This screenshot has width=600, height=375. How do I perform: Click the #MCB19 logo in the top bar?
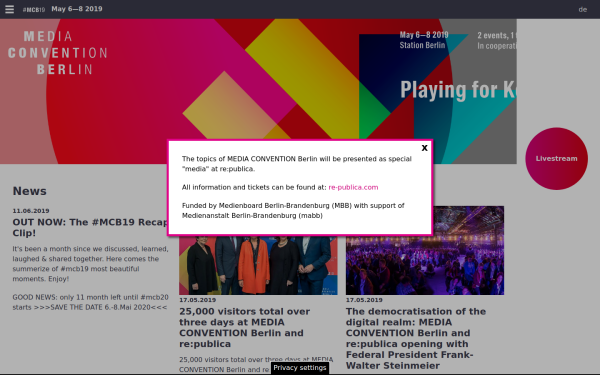(x=34, y=10)
